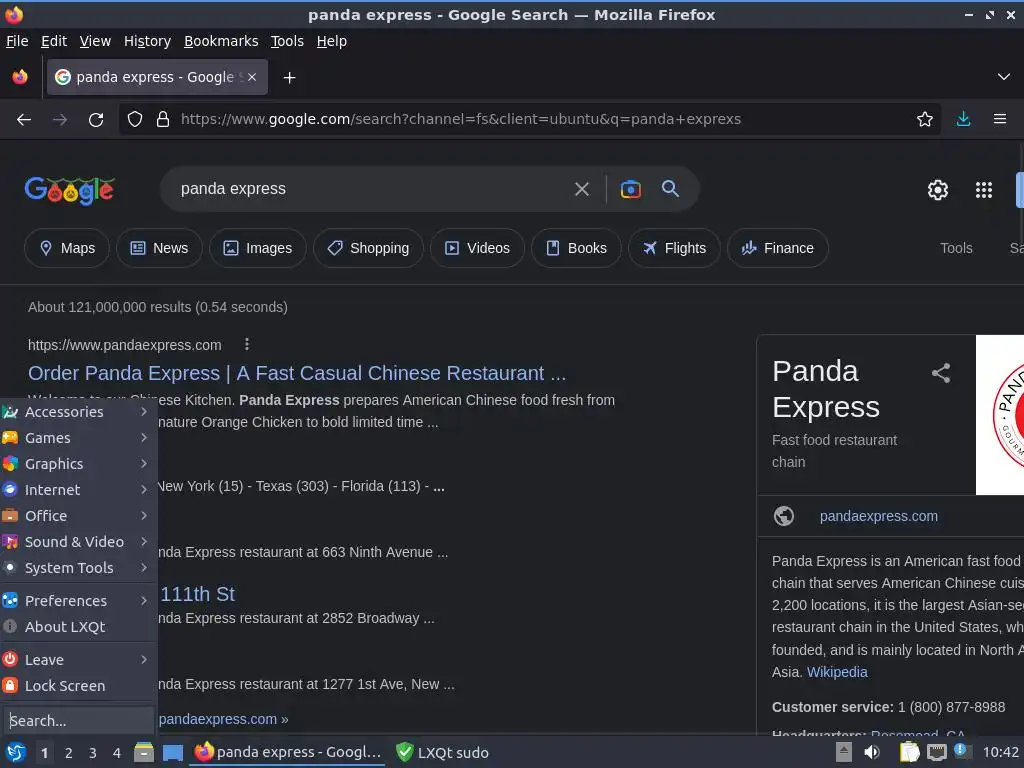Open file manager from taskbar
The height and width of the screenshot is (768, 1024).
pos(144,752)
